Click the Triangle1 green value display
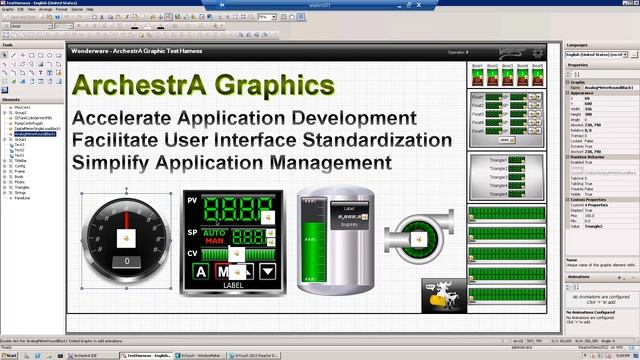Screen dimensions: 640x360 (517, 160)
